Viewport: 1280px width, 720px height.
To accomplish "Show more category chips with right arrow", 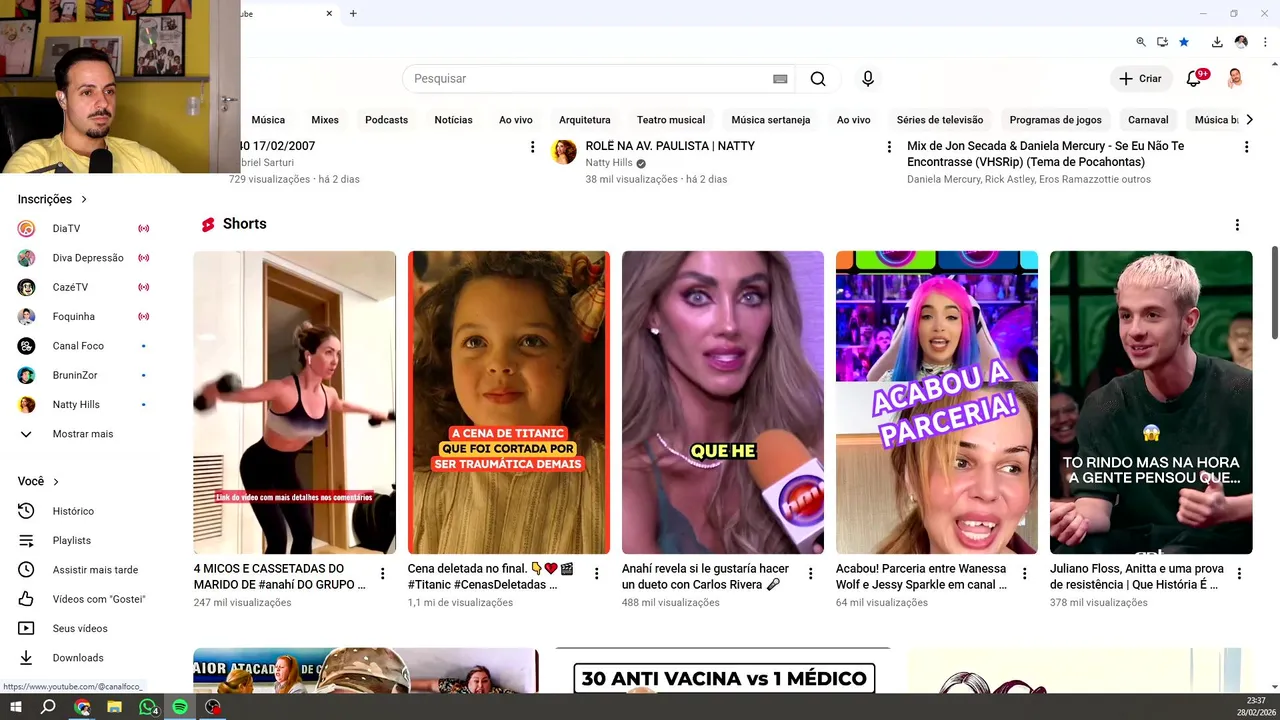I will [1249, 120].
